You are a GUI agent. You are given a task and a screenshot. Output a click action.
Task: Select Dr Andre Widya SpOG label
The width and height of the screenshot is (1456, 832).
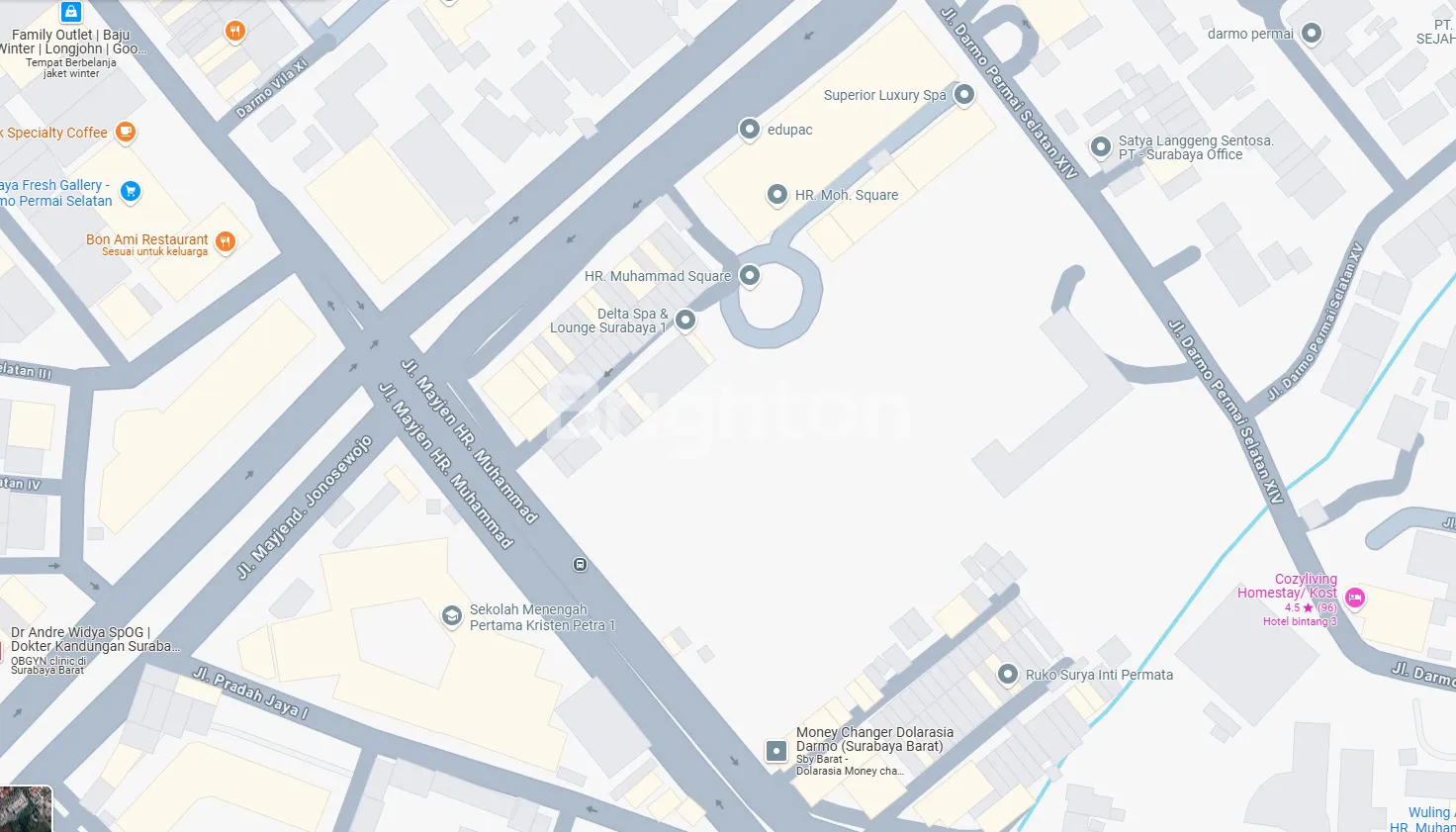coord(80,632)
